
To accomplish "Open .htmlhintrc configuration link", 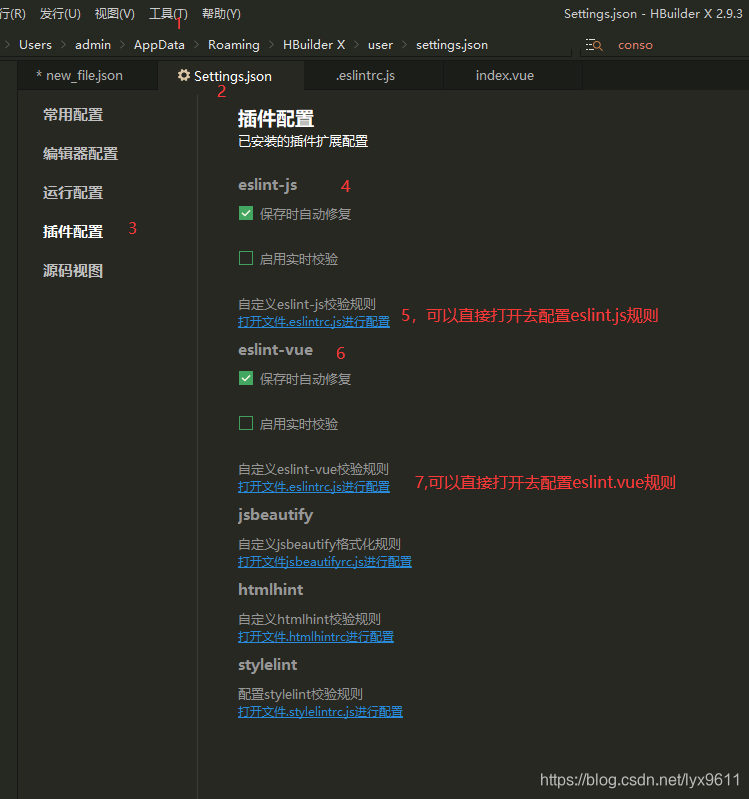I will click(316, 636).
